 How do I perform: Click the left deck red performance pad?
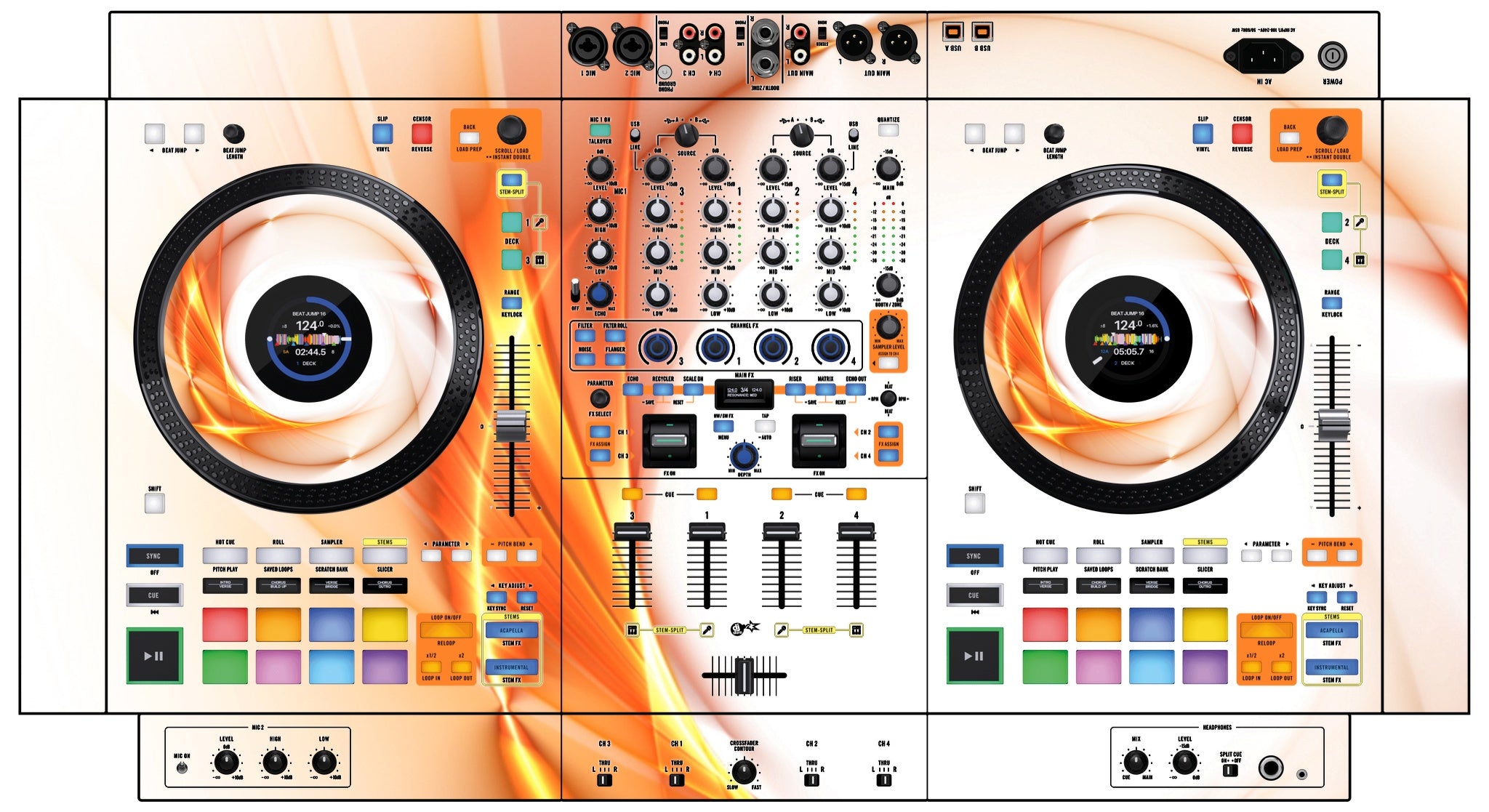pos(225,624)
